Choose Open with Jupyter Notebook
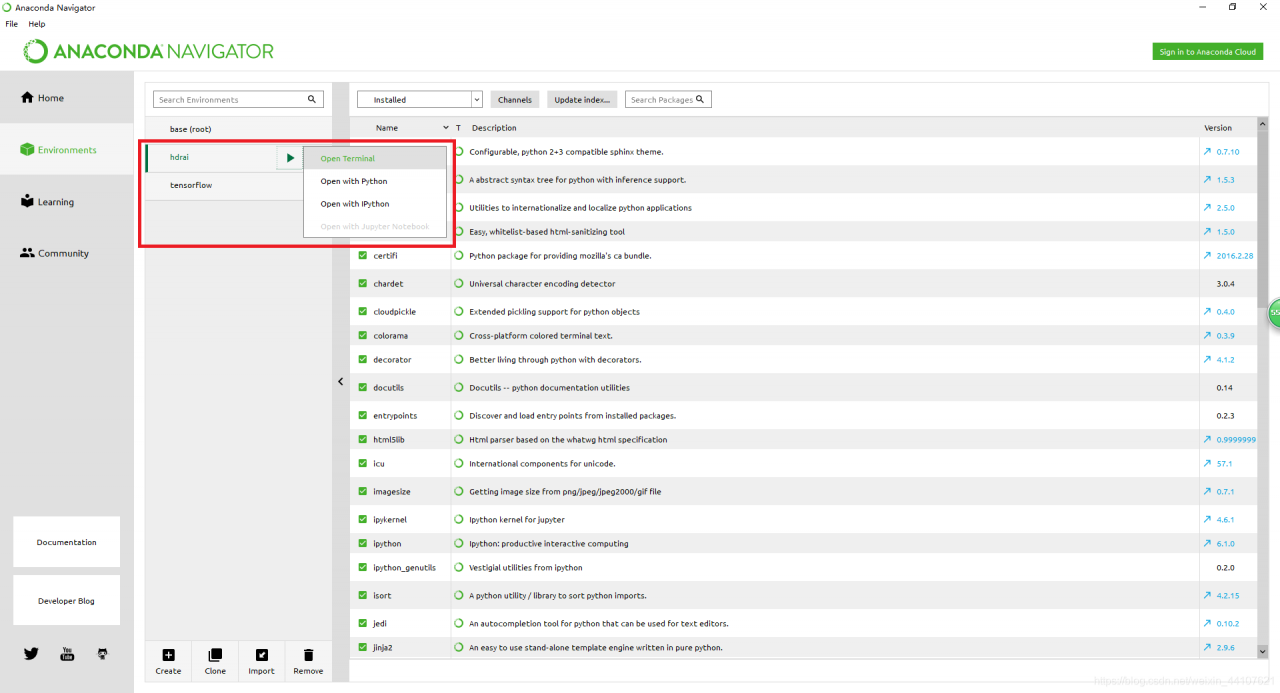The image size is (1280, 693). (x=375, y=227)
